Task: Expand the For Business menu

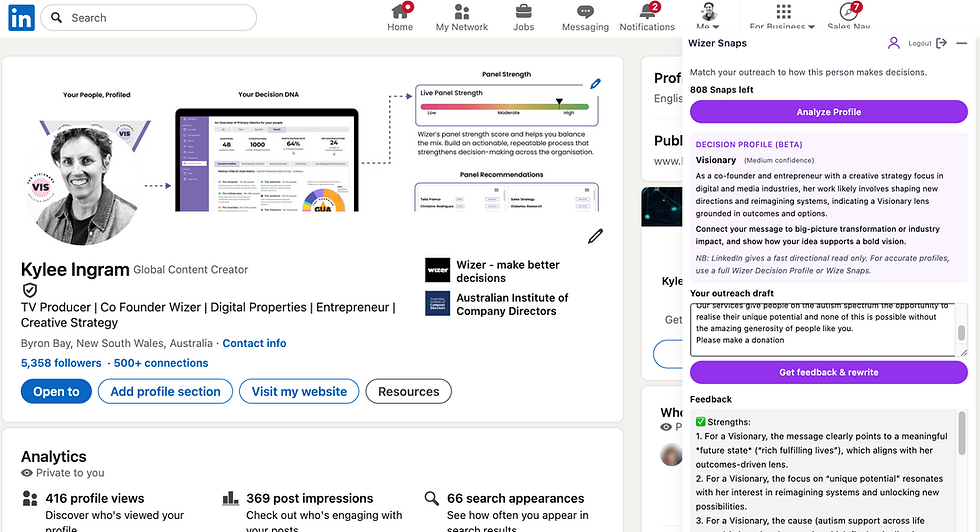Action: click(782, 16)
